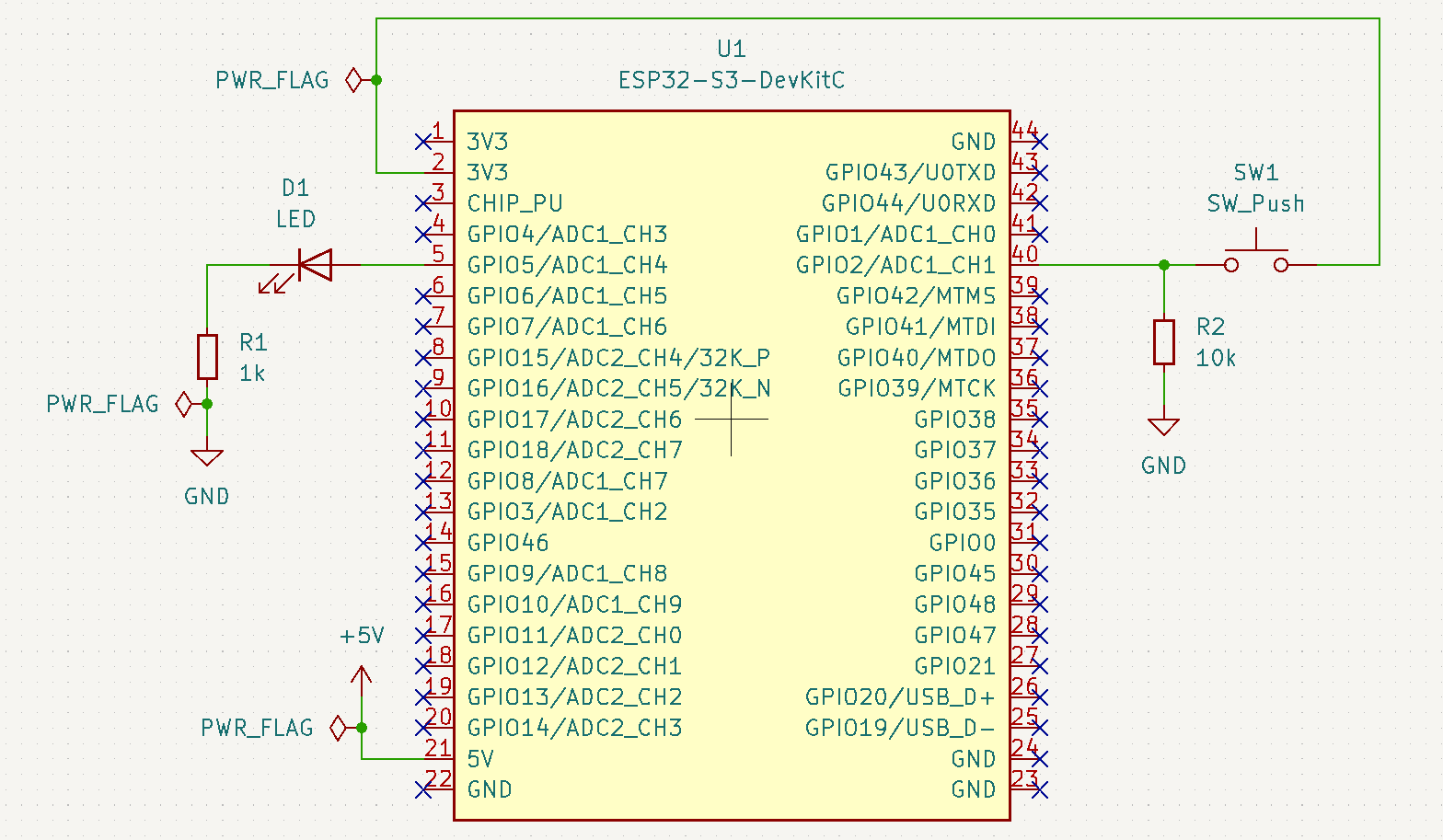Click the no-connect X on pin 22
Screen dimensions: 1443x840
click(423, 789)
